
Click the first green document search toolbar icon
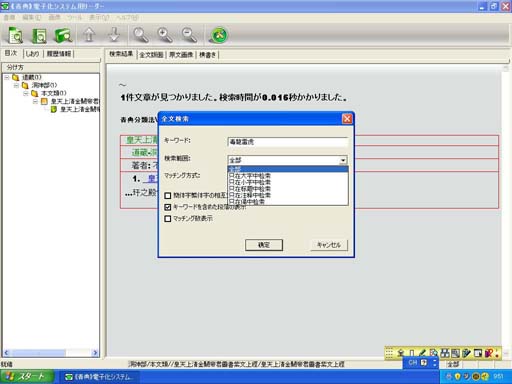(x=15, y=35)
